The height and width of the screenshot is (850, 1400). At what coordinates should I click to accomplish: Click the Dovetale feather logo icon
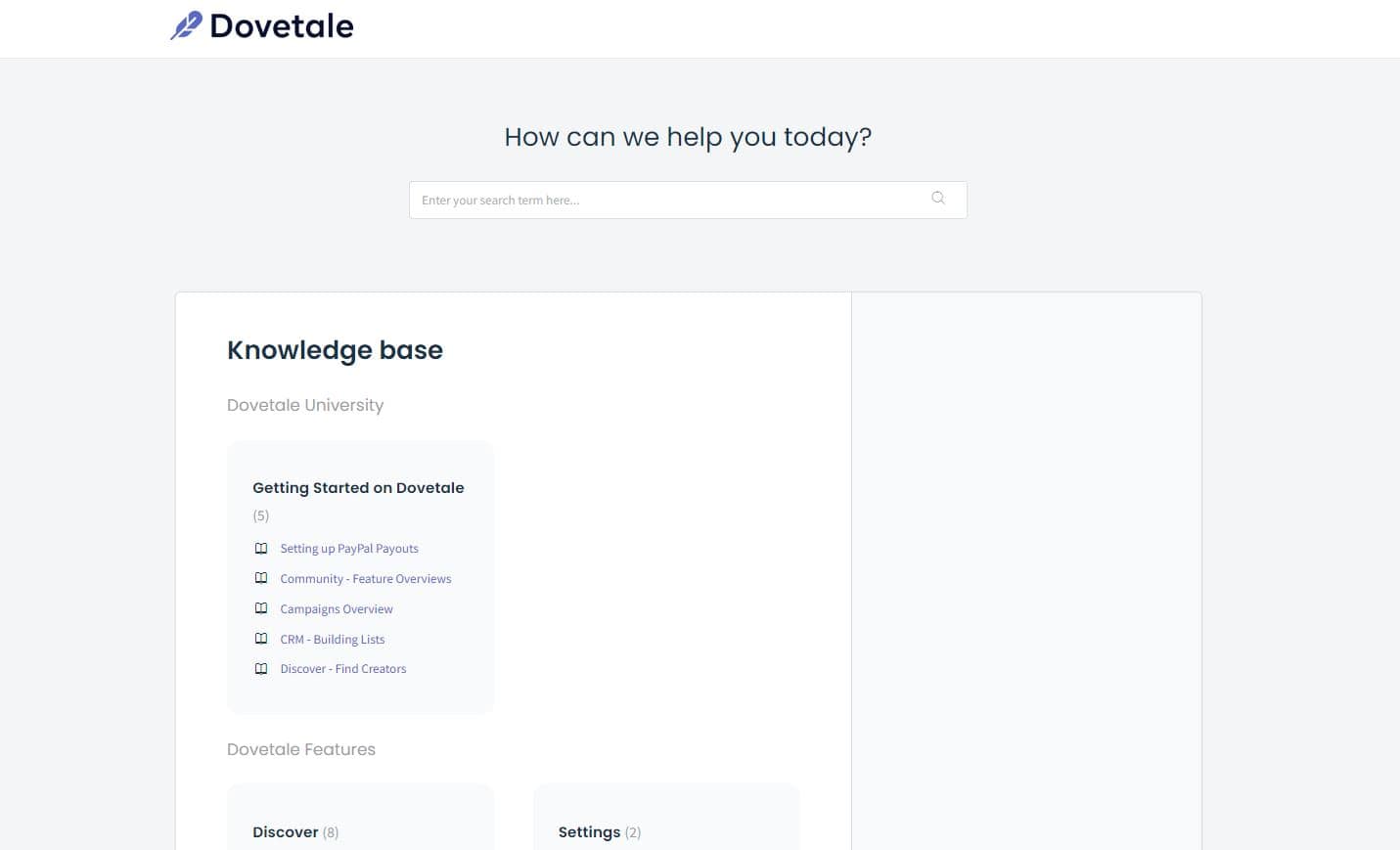tap(187, 24)
